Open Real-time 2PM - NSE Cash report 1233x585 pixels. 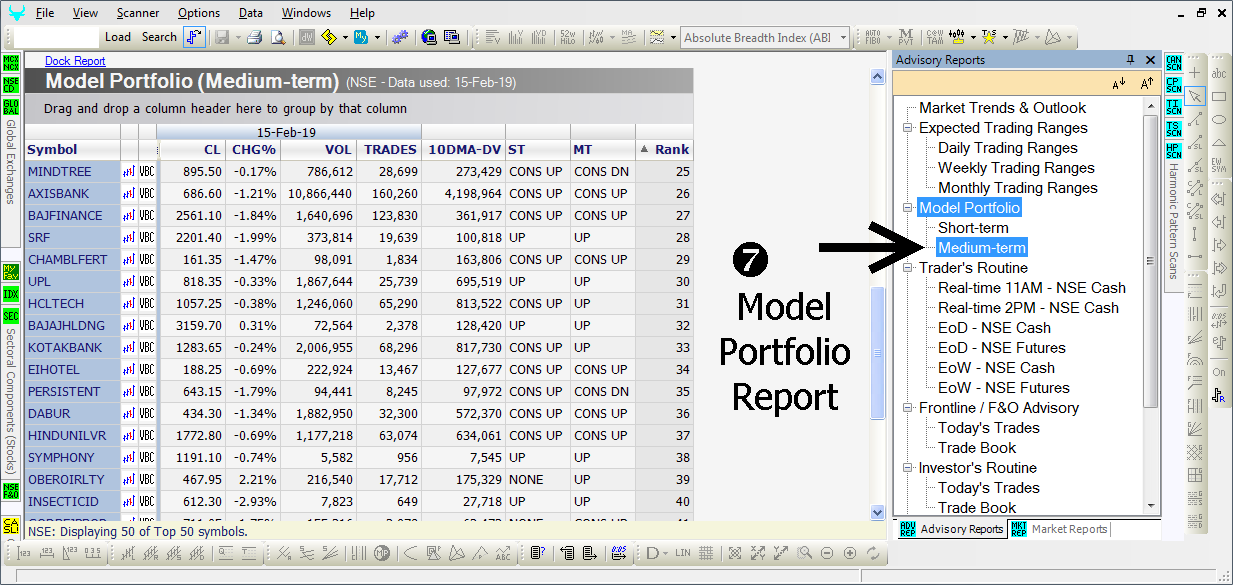pyautogui.click(x=1028, y=308)
